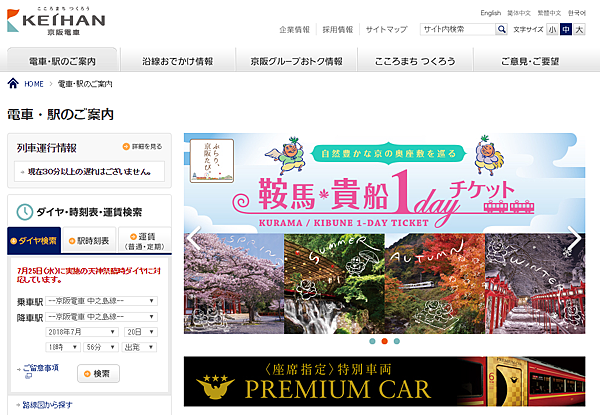Open 沿線おでかけ情報 navigation menu
Image resolution: width=600 pixels, height=415 pixels.
pyautogui.click(x=178, y=60)
